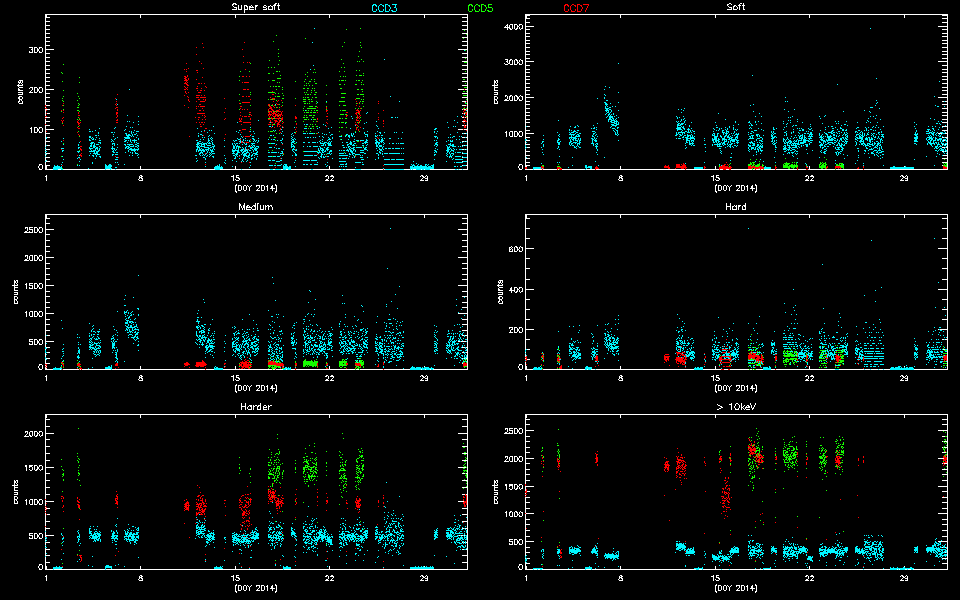Click the 'counts' y-axis label of Hard plot
This screenshot has height=600, width=960.
(x=499, y=292)
